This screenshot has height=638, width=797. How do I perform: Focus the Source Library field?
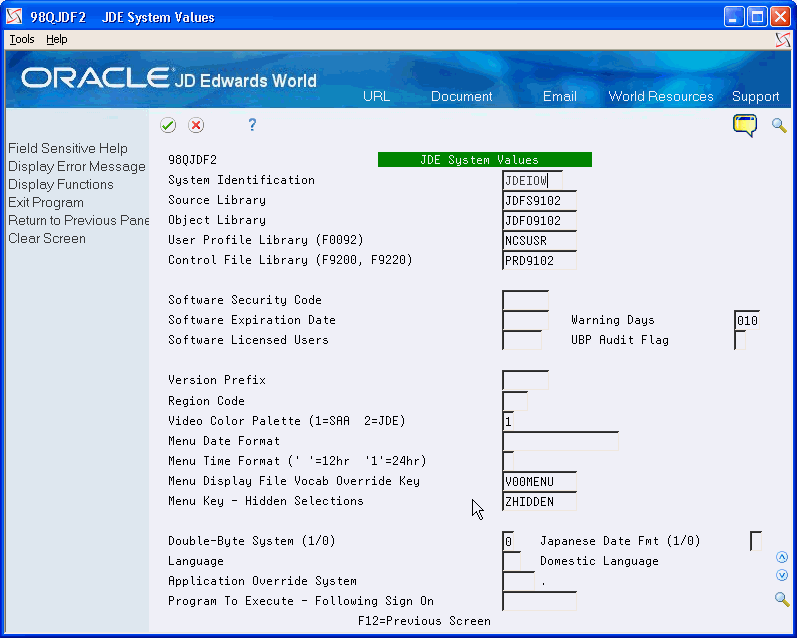pyautogui.click(x=539, y=200)
